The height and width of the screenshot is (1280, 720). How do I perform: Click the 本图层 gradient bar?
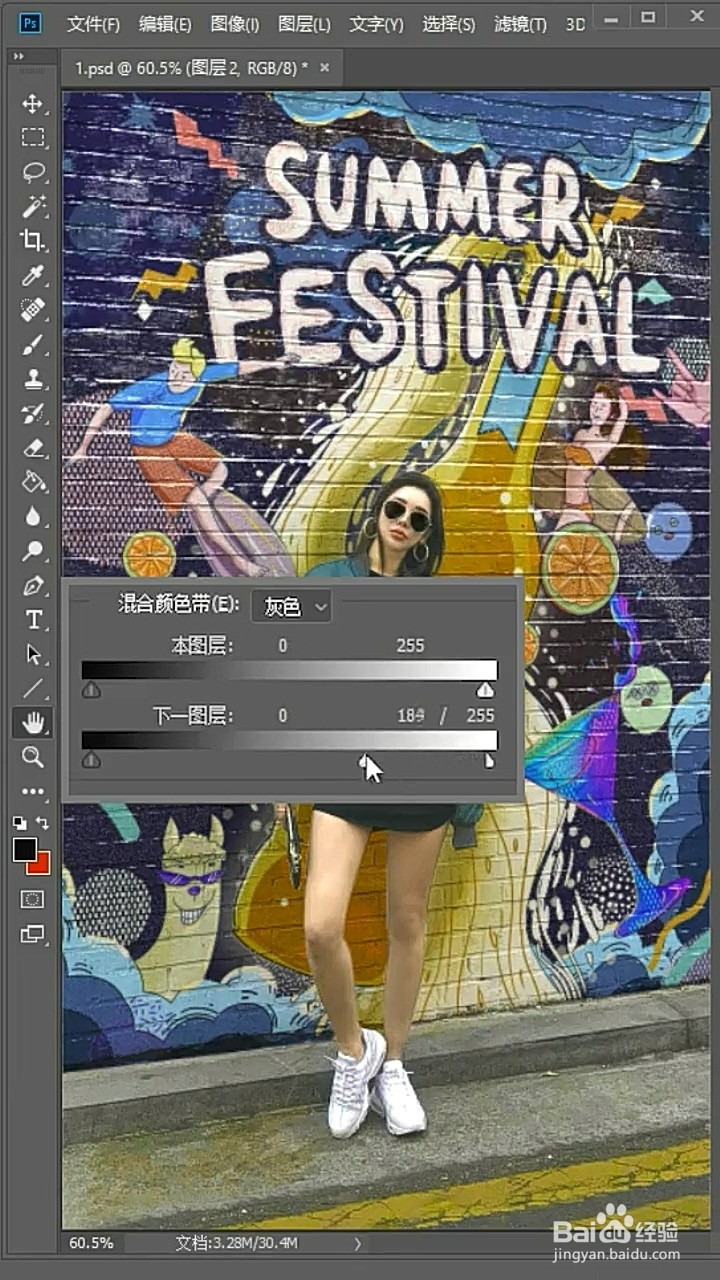coord(289,670)
